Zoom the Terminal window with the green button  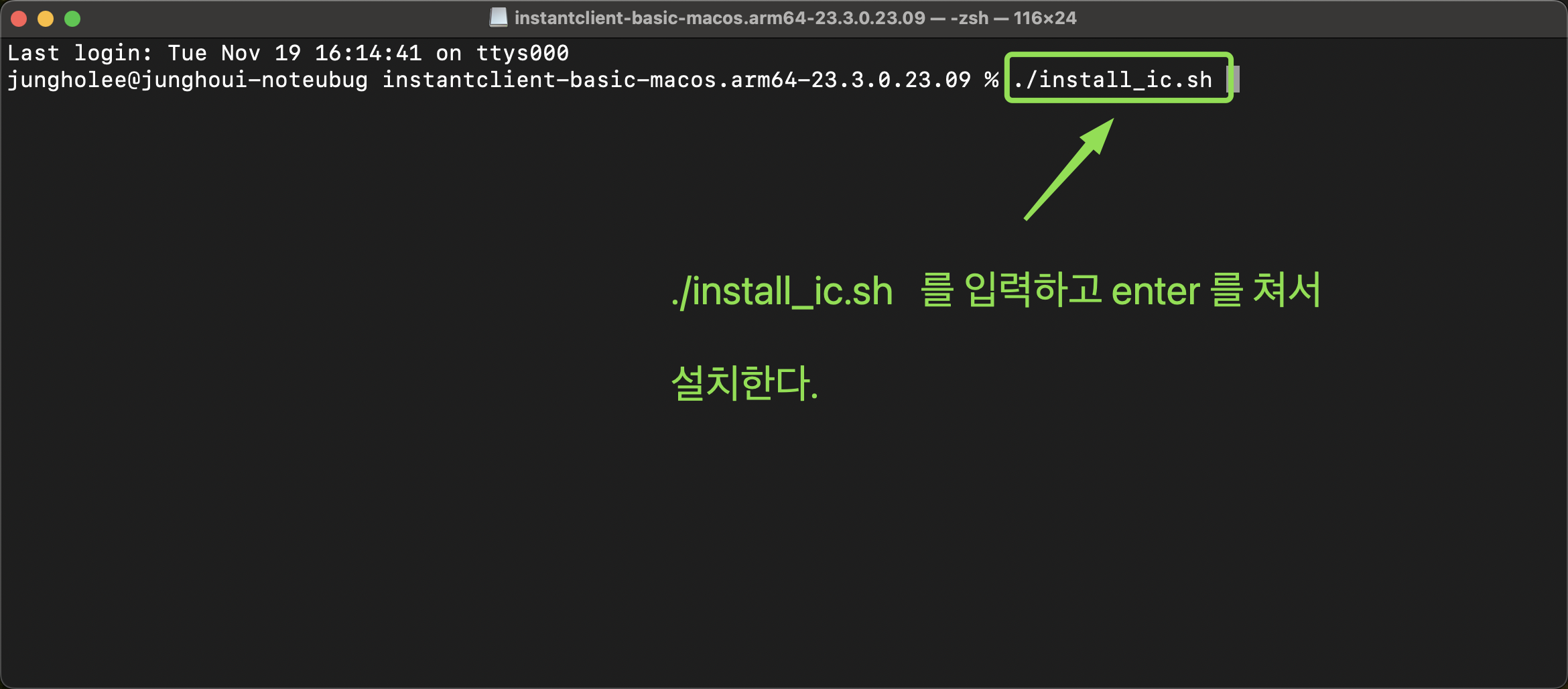click(x=72, y=19)
